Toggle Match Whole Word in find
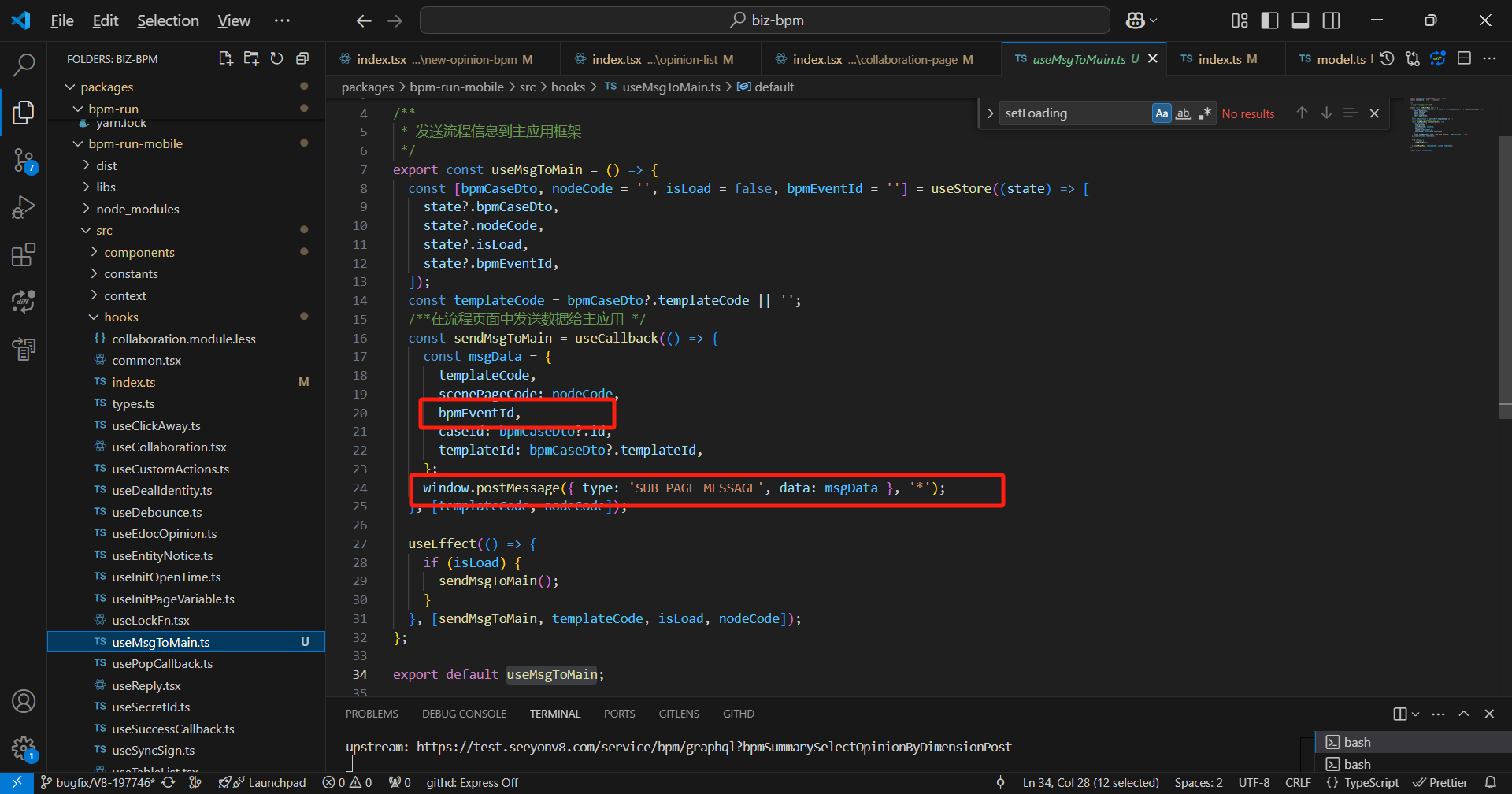Screen dimensions: 1512x794 click(x=1183, y=113)
